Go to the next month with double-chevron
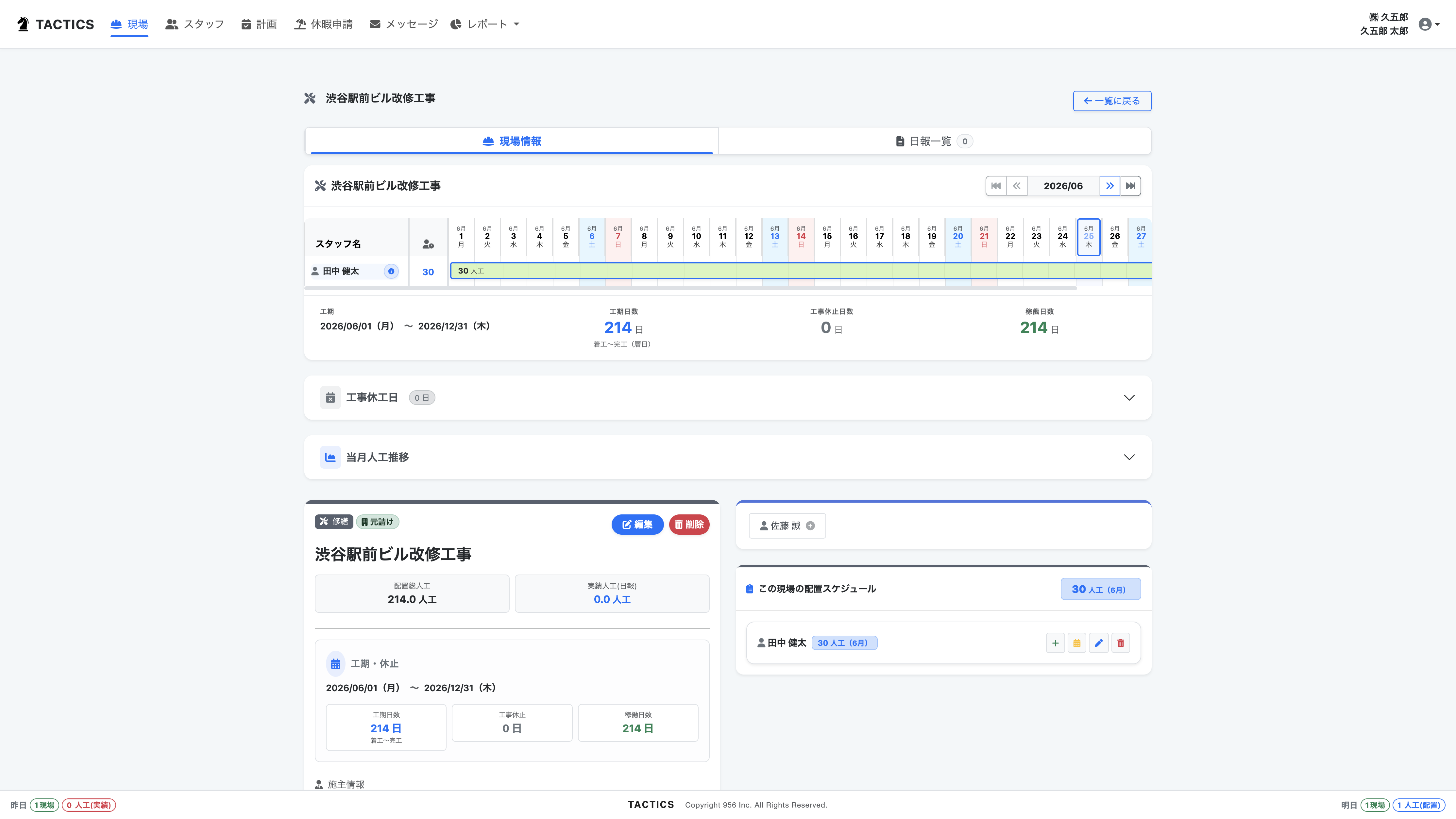 pyautogui.click(x=1109, y=186)
